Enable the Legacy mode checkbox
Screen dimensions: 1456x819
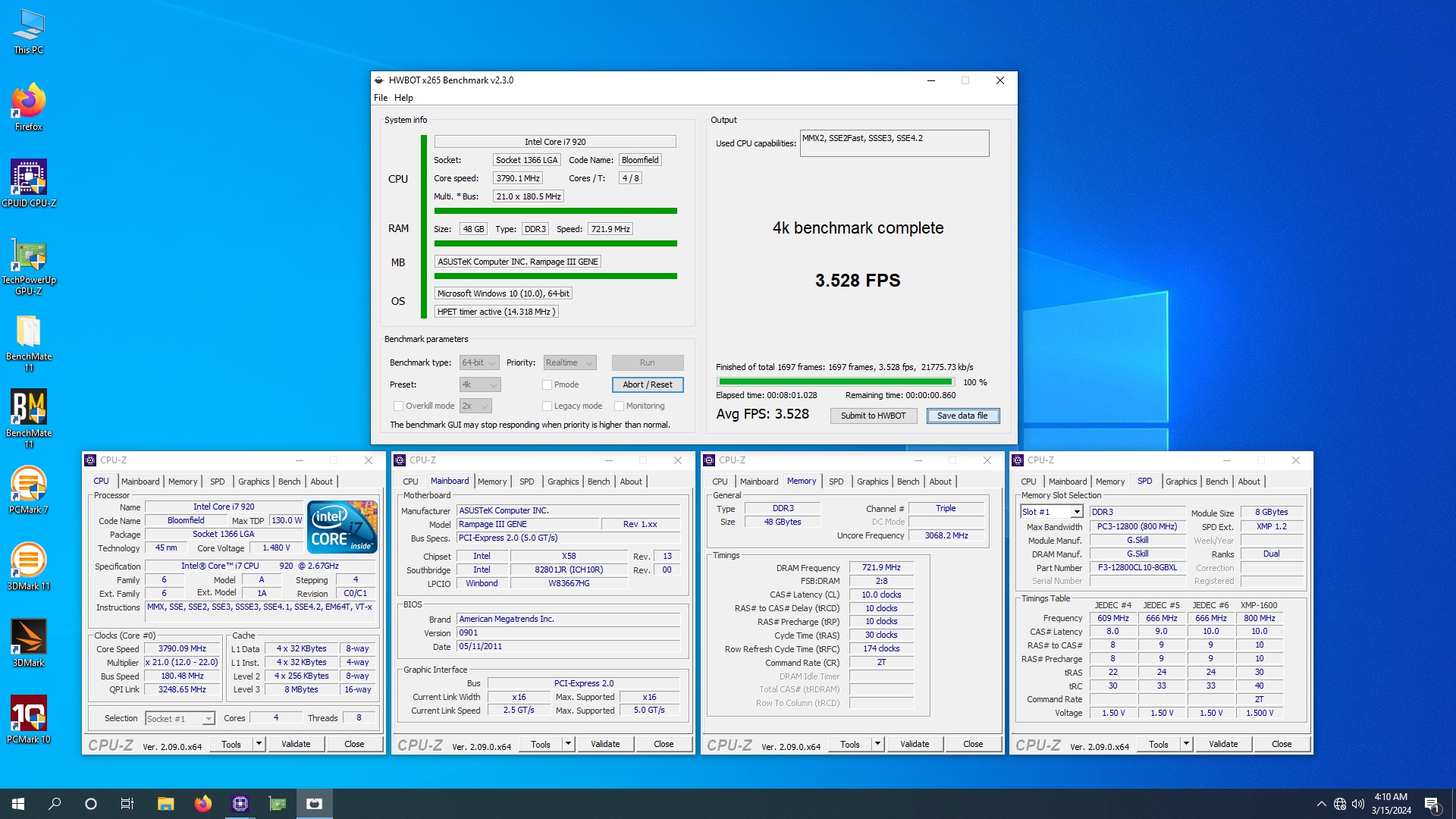[547, 406]
